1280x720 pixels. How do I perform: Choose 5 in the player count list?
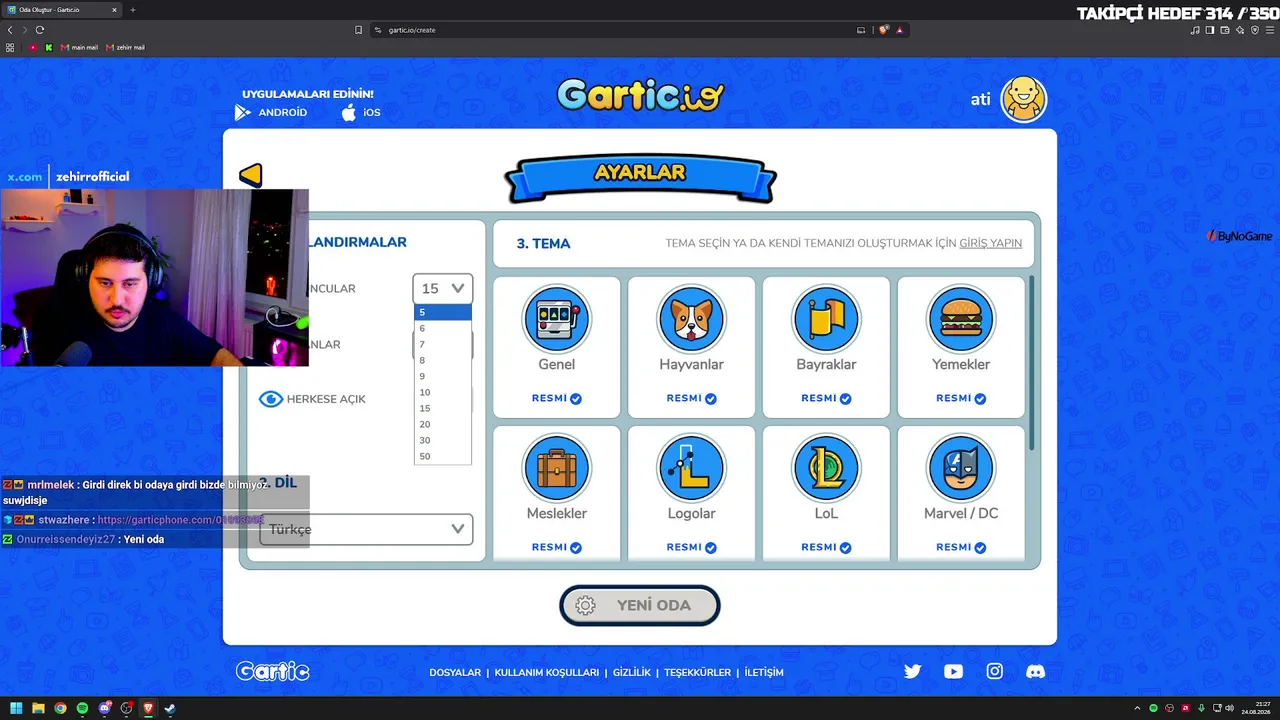coord(443,312)
